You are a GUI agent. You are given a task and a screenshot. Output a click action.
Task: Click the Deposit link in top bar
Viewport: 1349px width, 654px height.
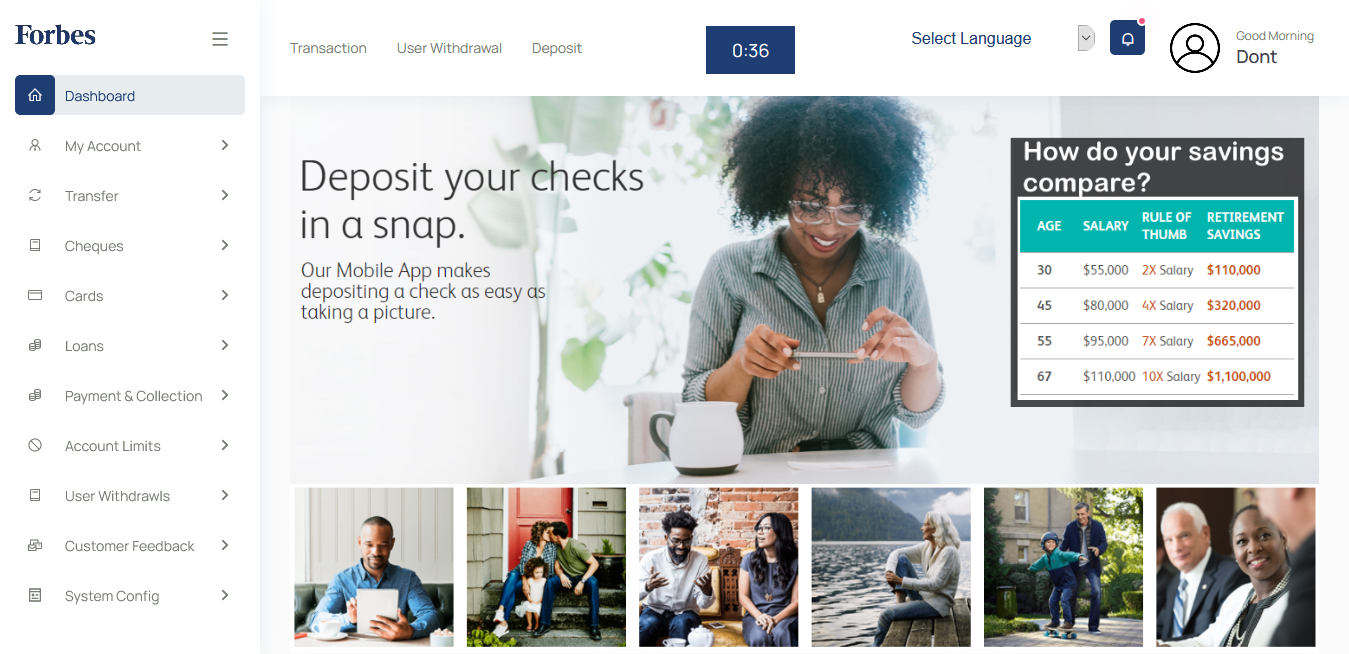click(557, 48)
